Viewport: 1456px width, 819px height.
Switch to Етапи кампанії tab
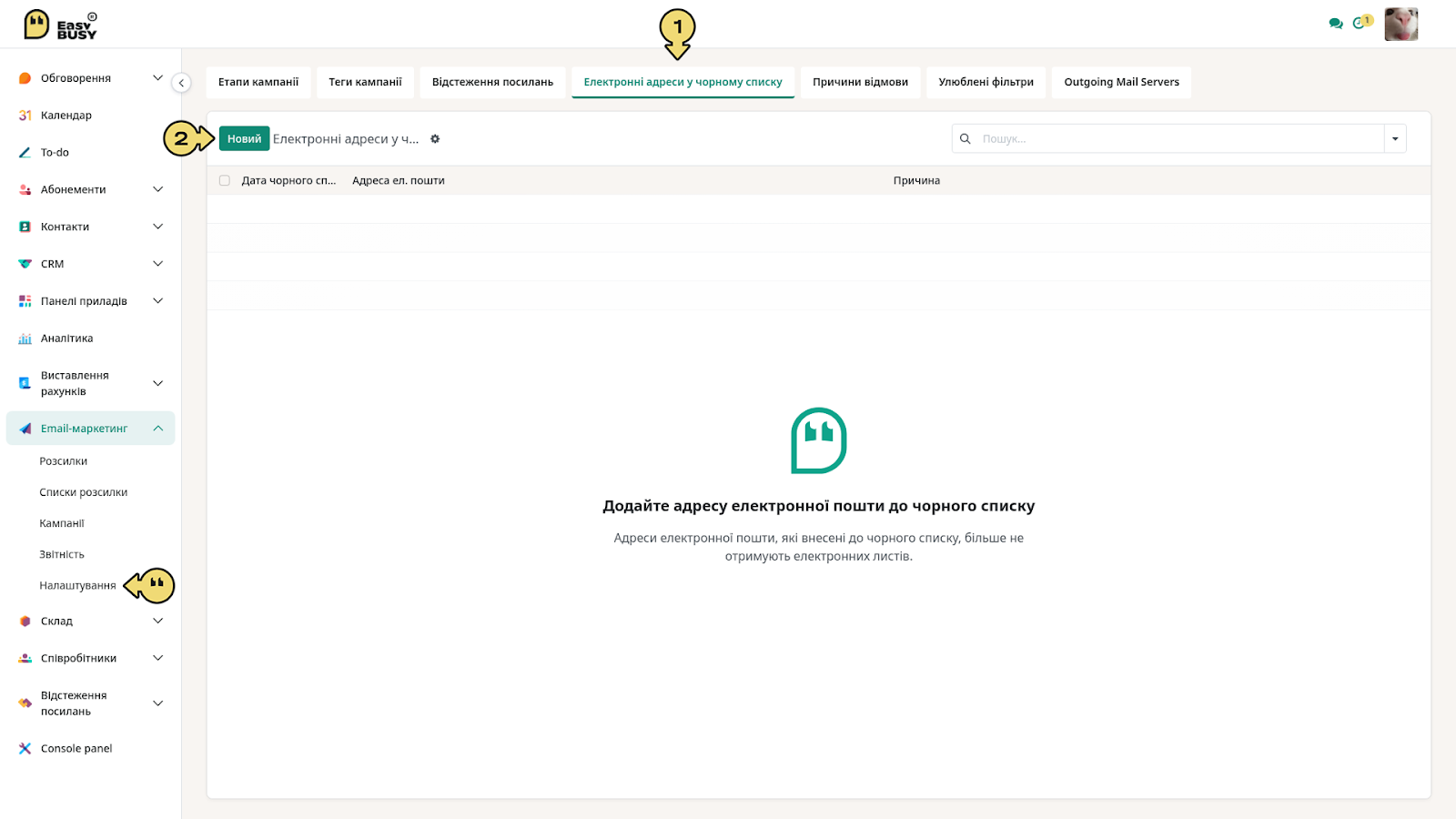click(x=258, y=82)
